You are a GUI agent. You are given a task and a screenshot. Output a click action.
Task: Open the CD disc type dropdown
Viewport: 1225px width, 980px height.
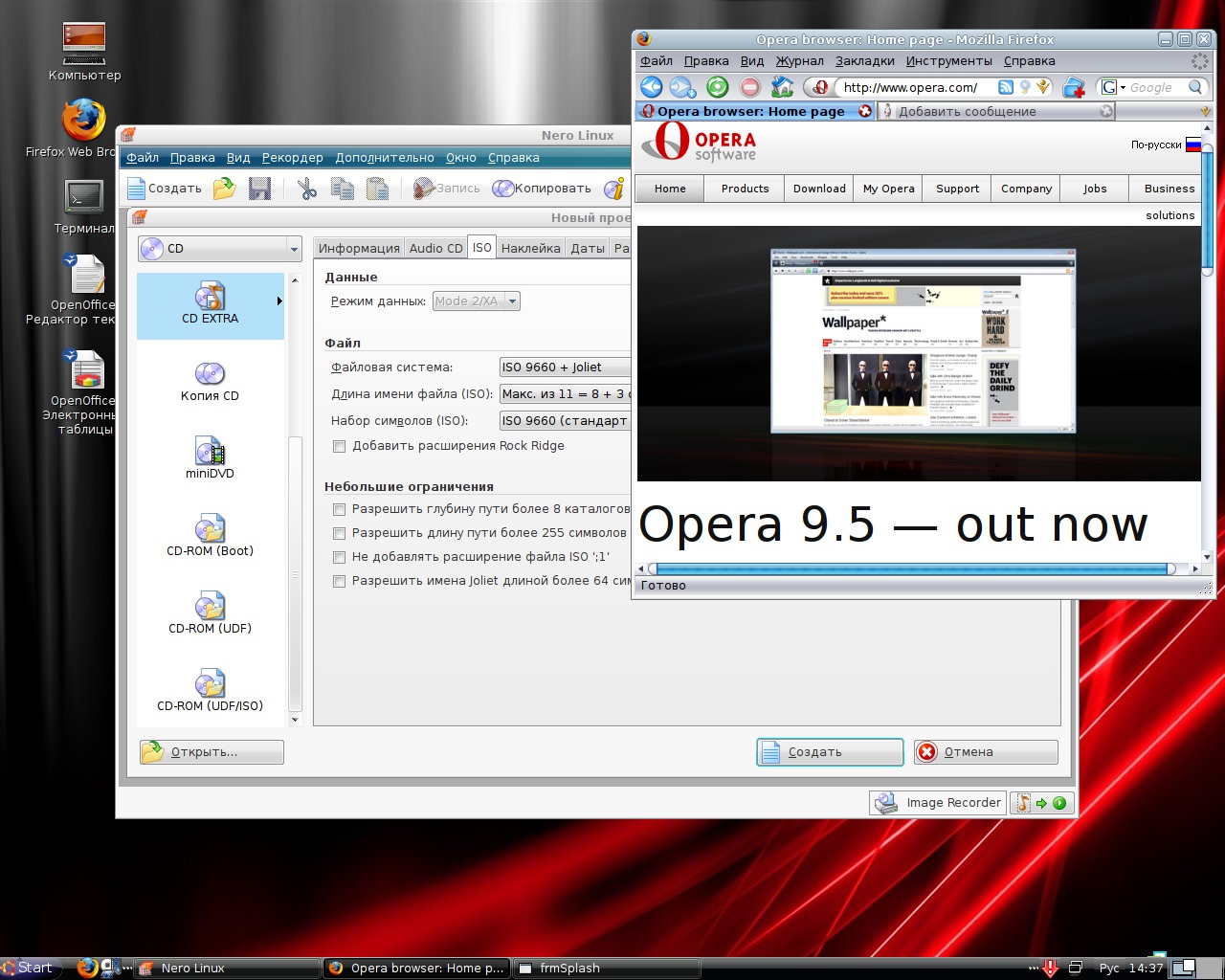pyautogui.click(x=220, y=249)
